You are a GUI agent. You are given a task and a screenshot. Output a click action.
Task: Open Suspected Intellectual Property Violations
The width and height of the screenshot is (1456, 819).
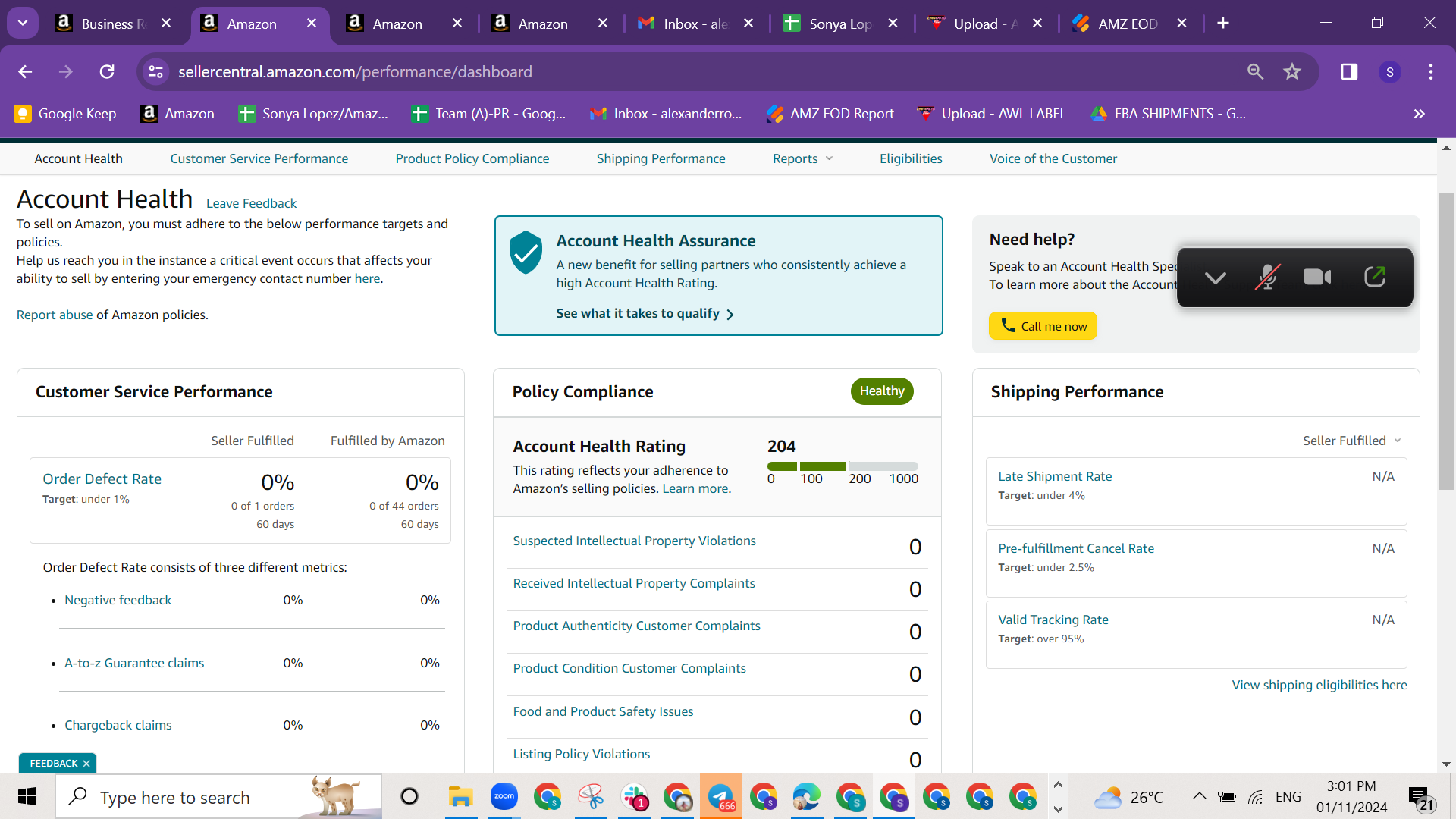pos(634,541)
